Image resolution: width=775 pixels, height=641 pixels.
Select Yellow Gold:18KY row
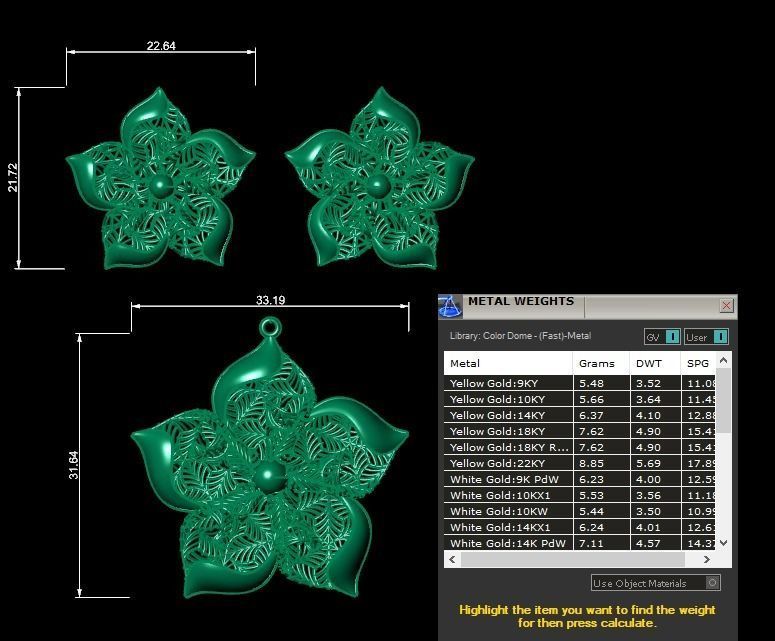pyautogui.click(x=579, y=431)
